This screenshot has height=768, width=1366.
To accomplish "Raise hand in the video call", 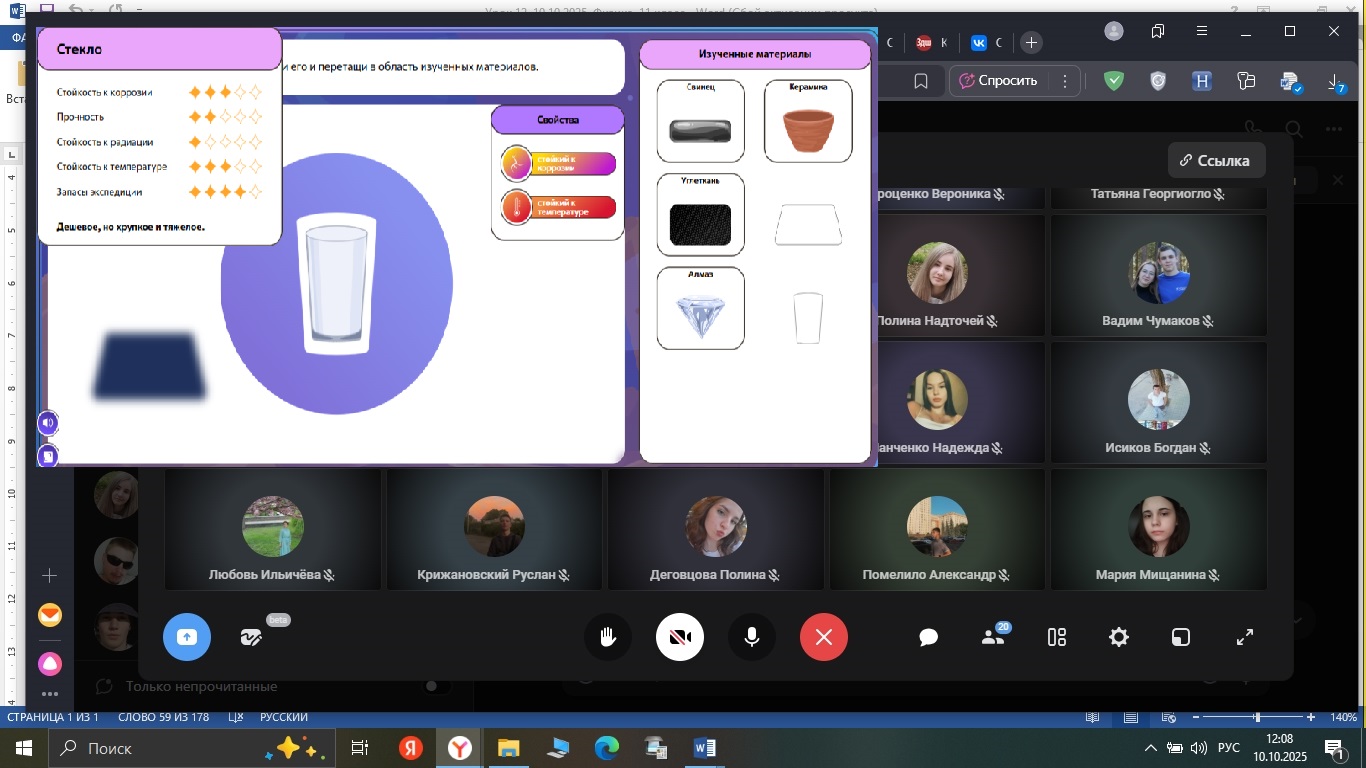I will pyautogui.click(x=607, y=637).
